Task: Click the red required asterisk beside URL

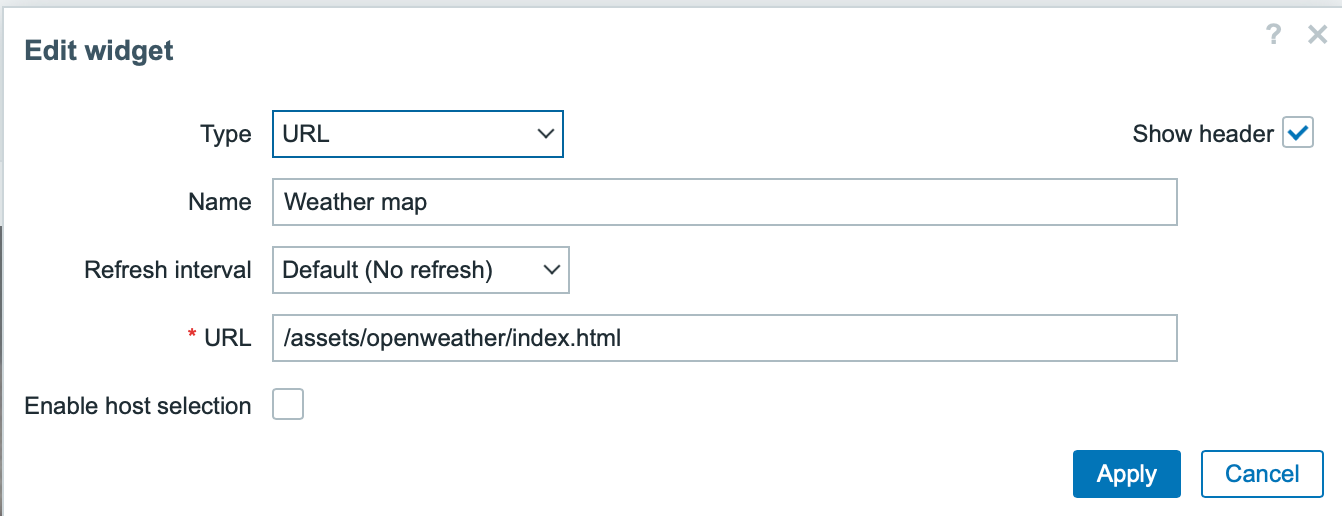Action: pos(192,337)
